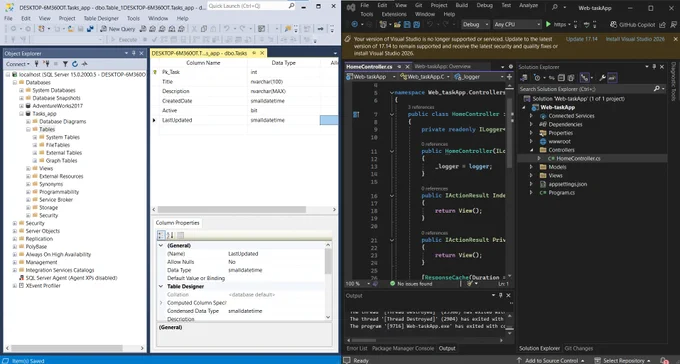
Task: Sort Column Properties alphabetically
Action: [170, 235]
